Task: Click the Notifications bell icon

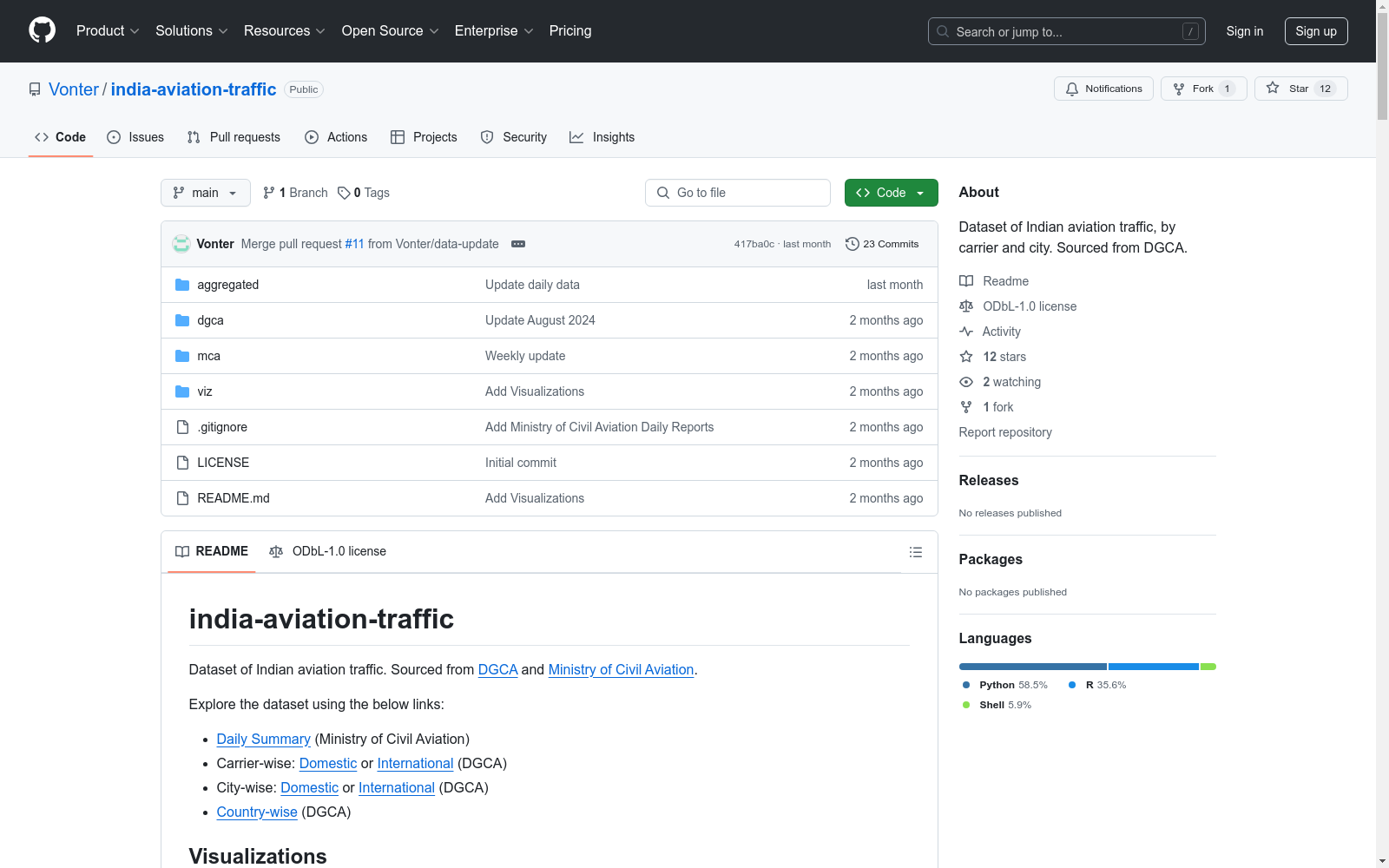Action: coord(1072,89)
